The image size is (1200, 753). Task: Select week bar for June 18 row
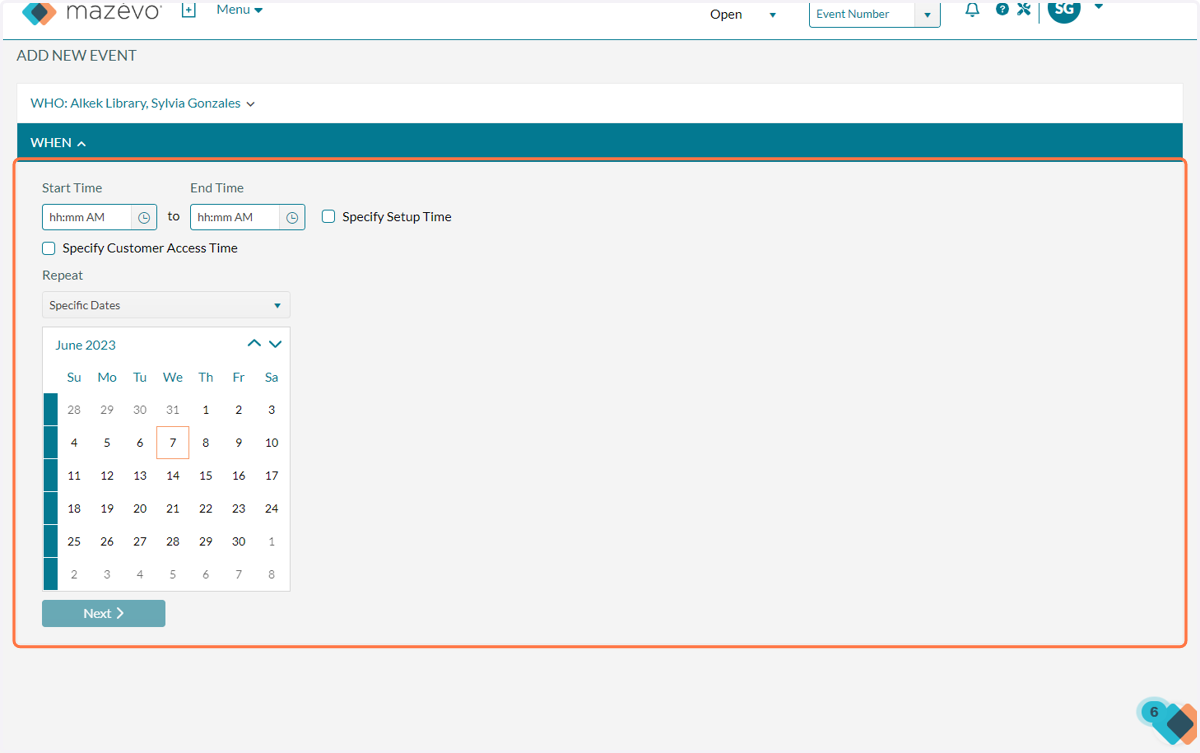(50, 509)
